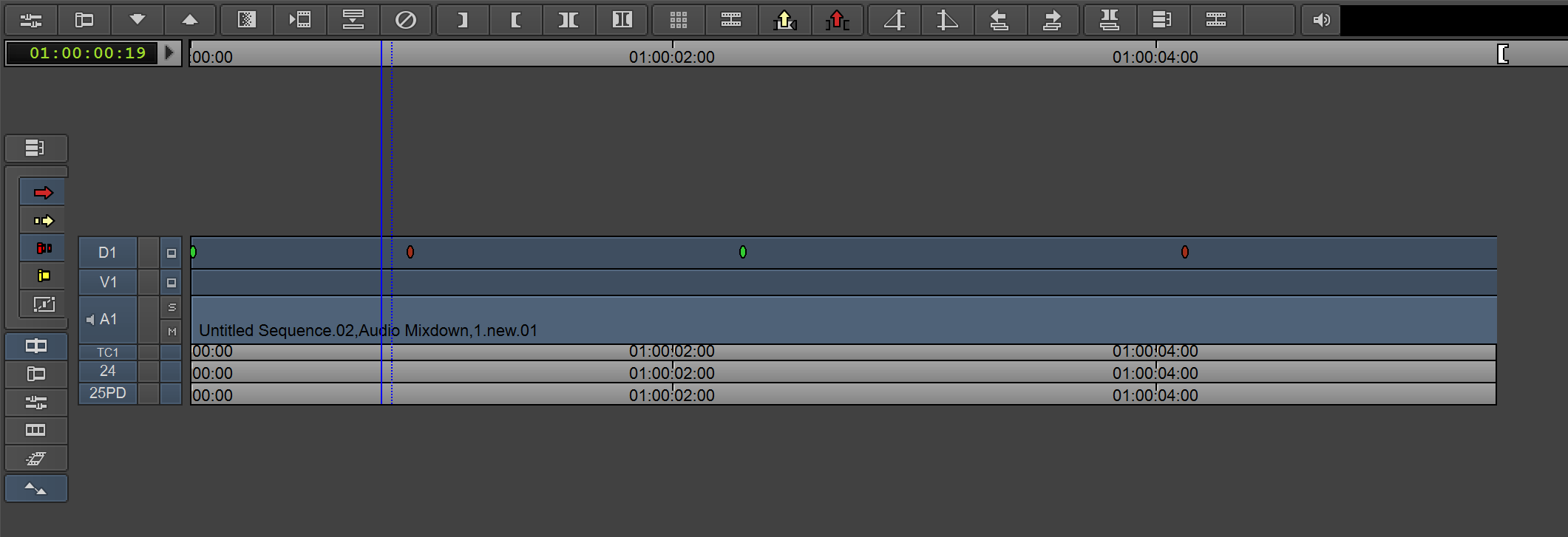Solo the A1 track with S button

pyautogui.click(x=172, y=307)
